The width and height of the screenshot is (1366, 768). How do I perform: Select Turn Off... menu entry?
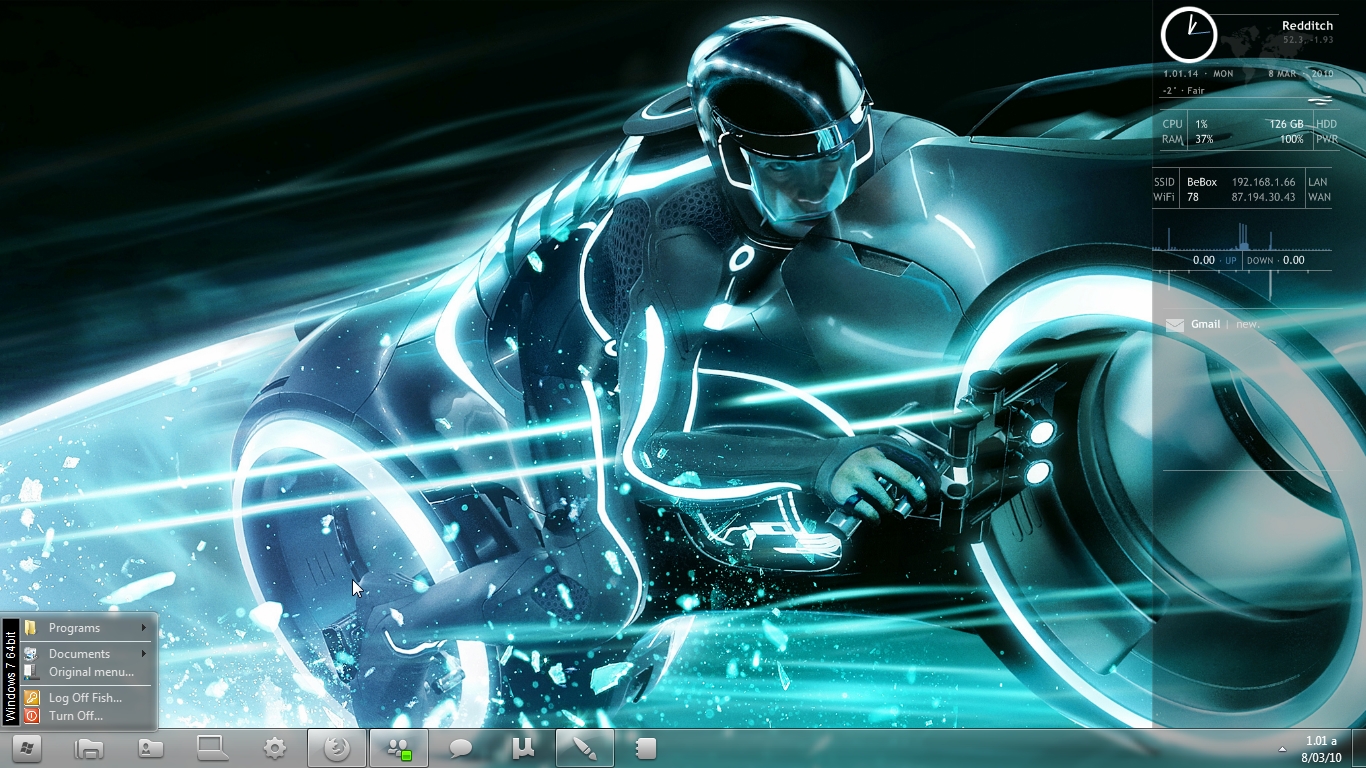[88, 716]
